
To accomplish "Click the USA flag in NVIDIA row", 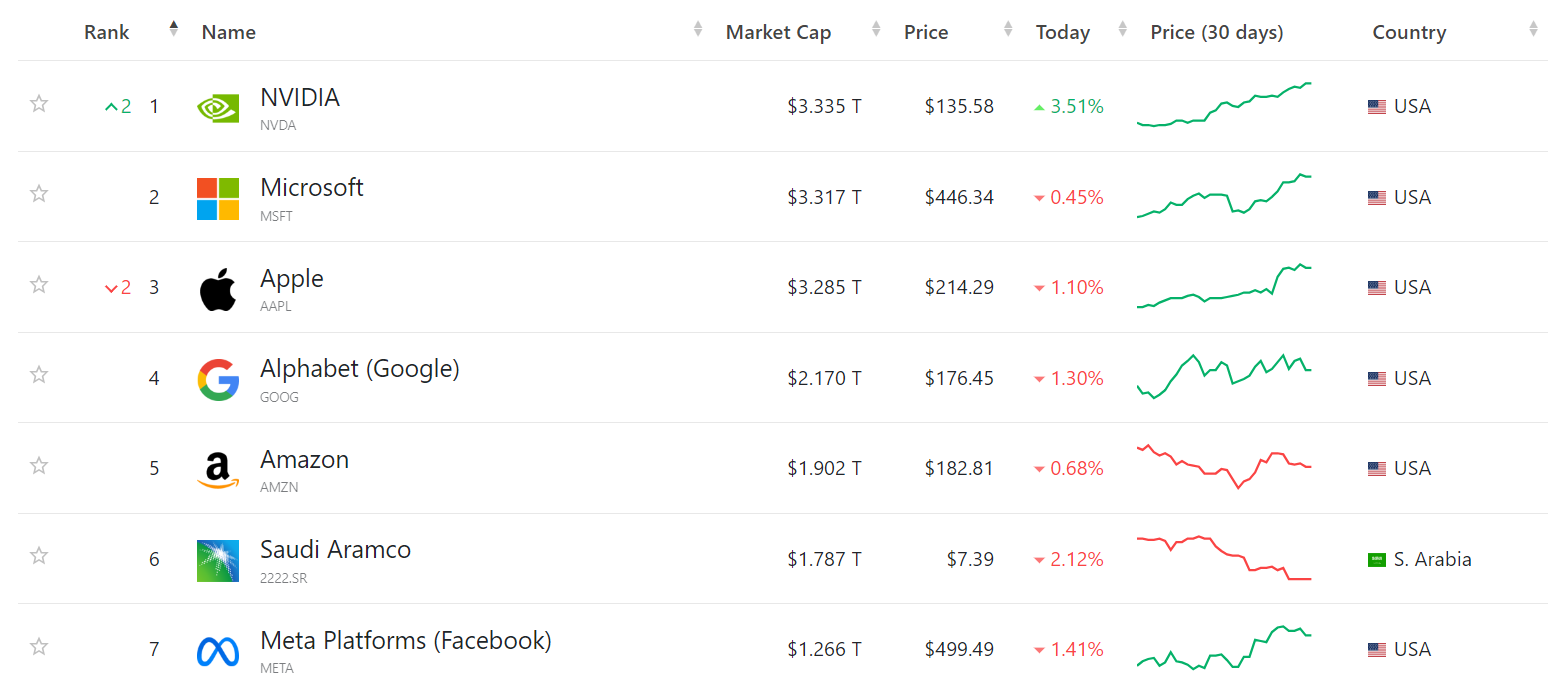I will [1377, 107].
